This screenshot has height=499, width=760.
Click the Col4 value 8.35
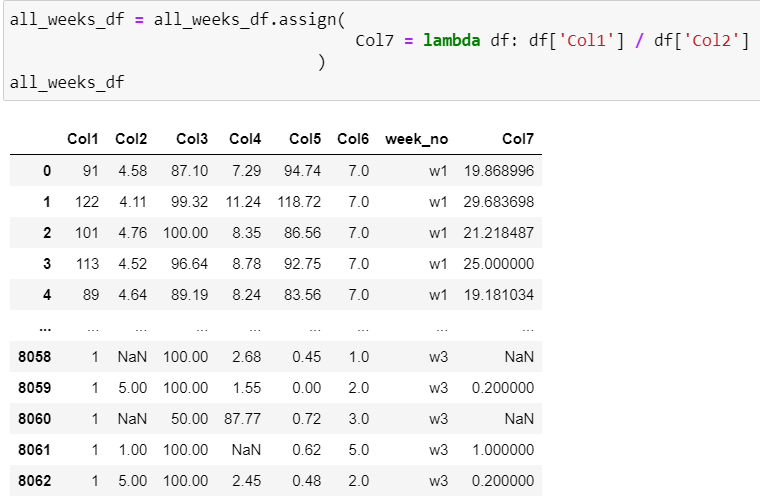coord(246,233)
